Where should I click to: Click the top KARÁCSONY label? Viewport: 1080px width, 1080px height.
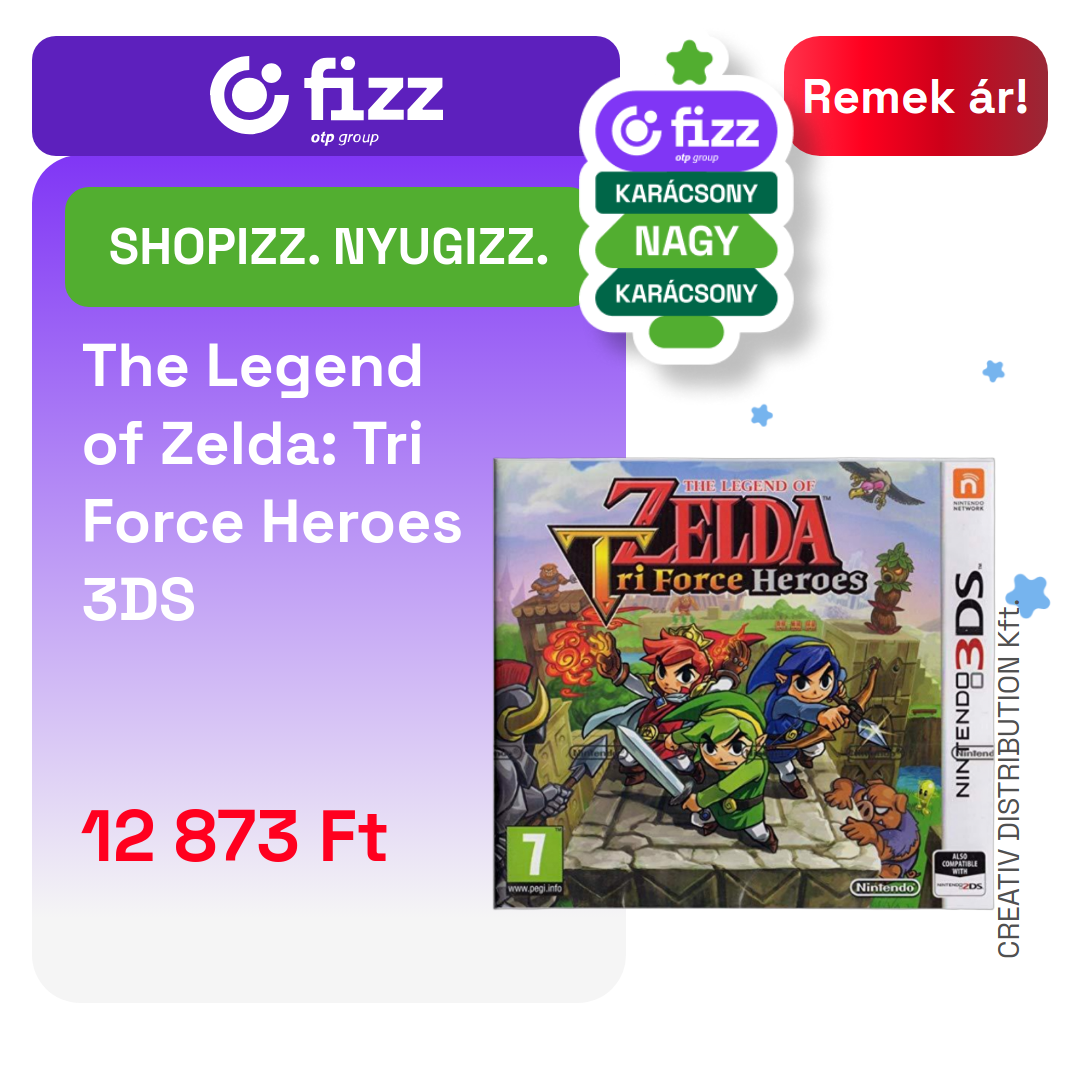click(686, 193)
